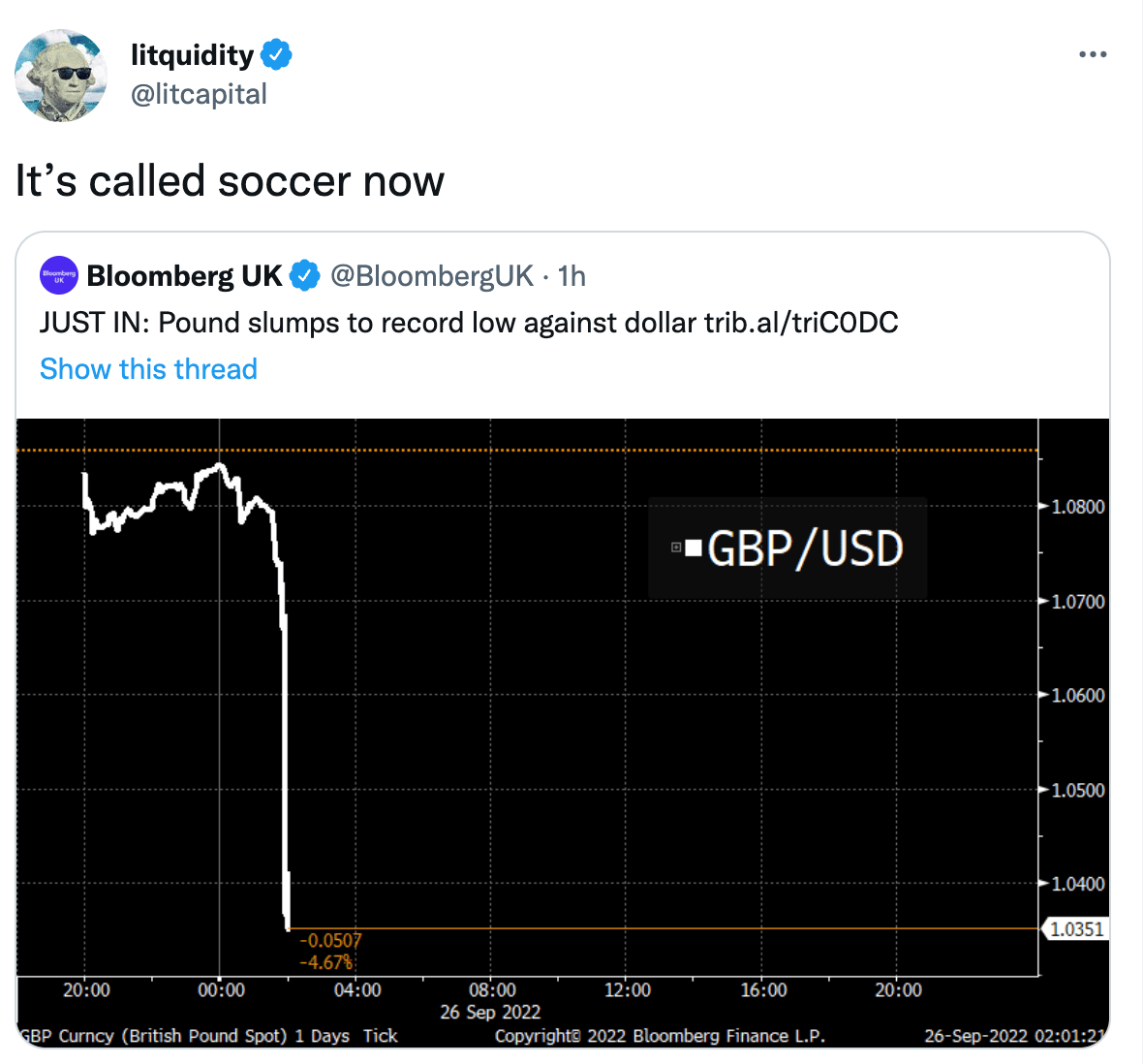Click the Bloomberg UK purple avatar
This screenshot has height=1064, width=1143.
point(59,275)
